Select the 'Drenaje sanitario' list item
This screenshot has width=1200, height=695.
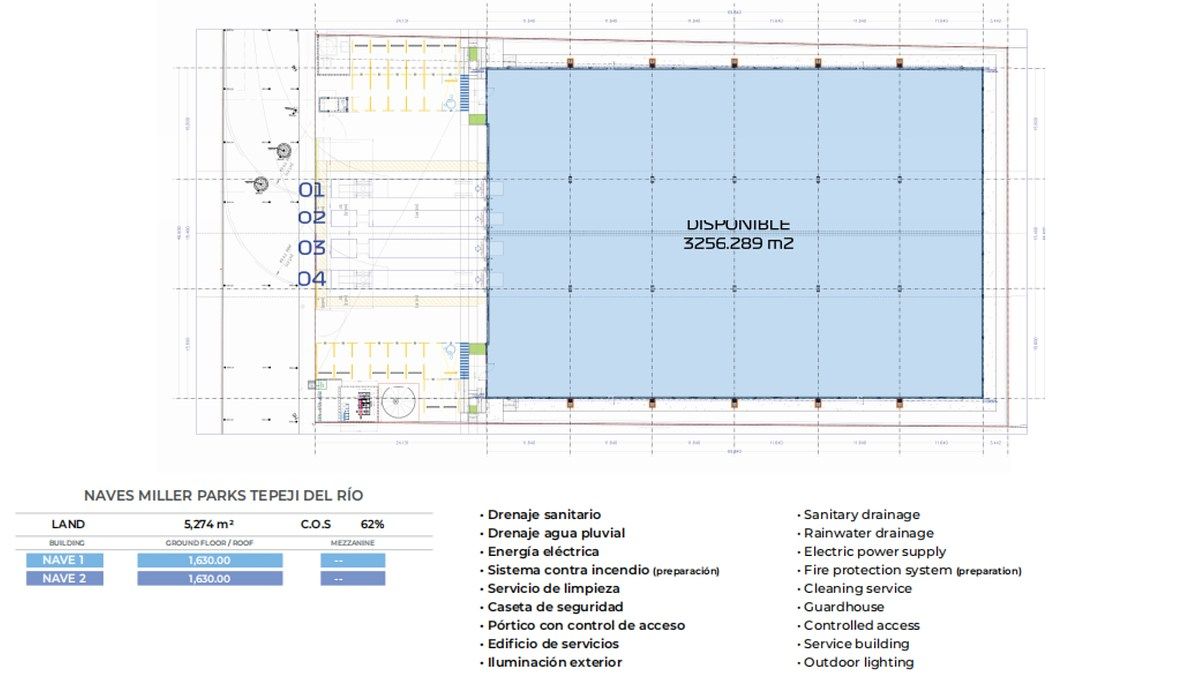[x=544, y=515]
